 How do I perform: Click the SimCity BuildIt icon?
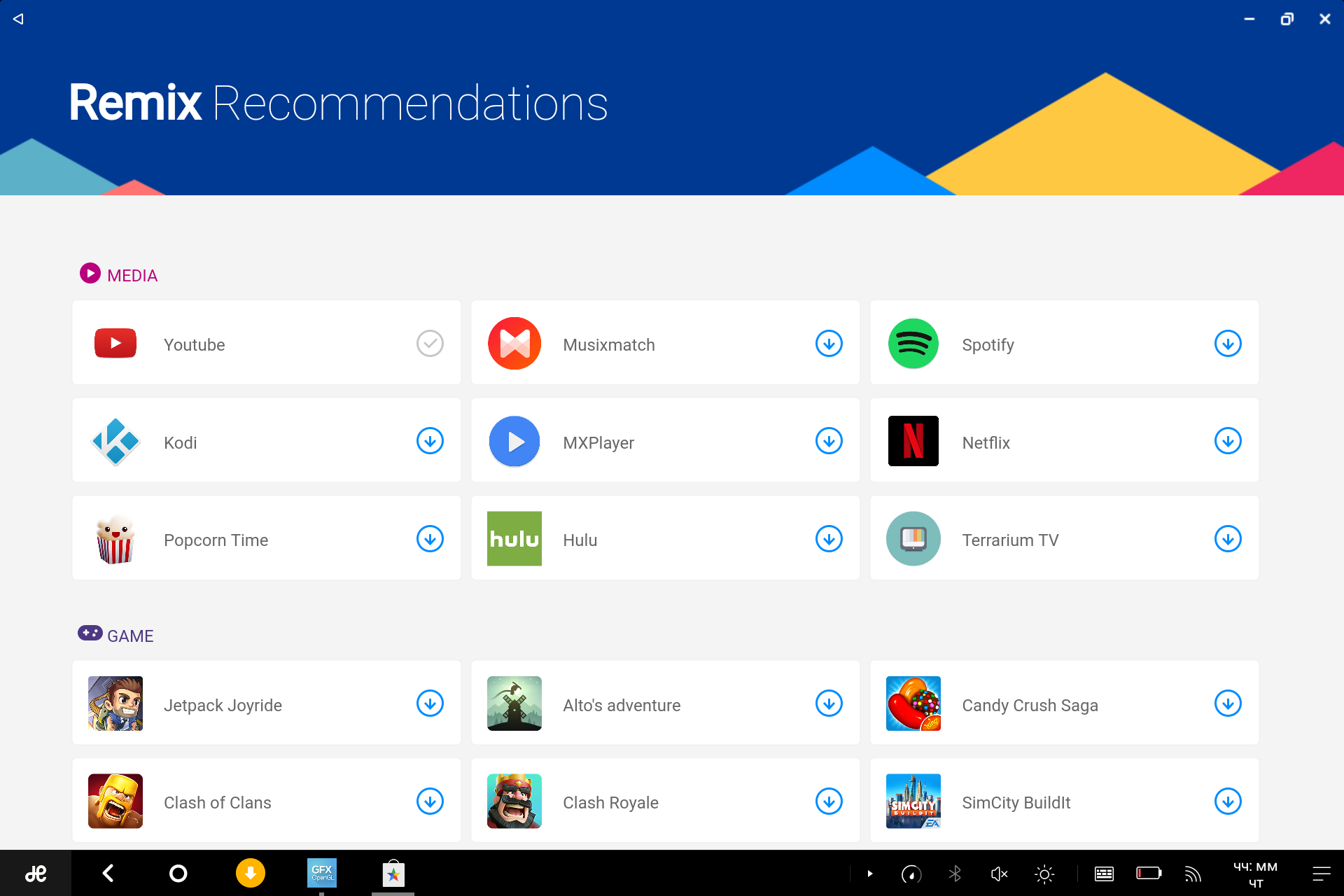[913, 801]
